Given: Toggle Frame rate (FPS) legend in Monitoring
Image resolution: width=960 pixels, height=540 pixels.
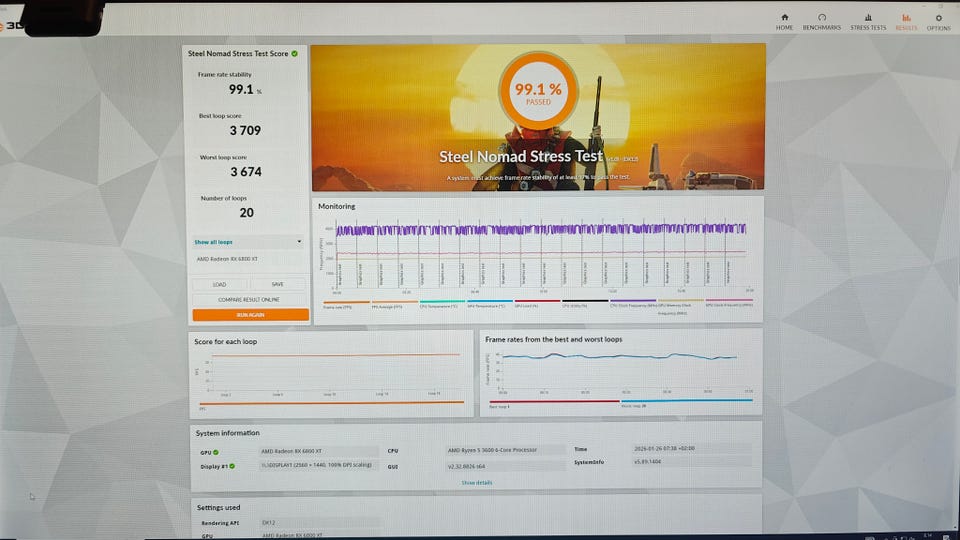Looking at the screenshot, I should (346, 304).
